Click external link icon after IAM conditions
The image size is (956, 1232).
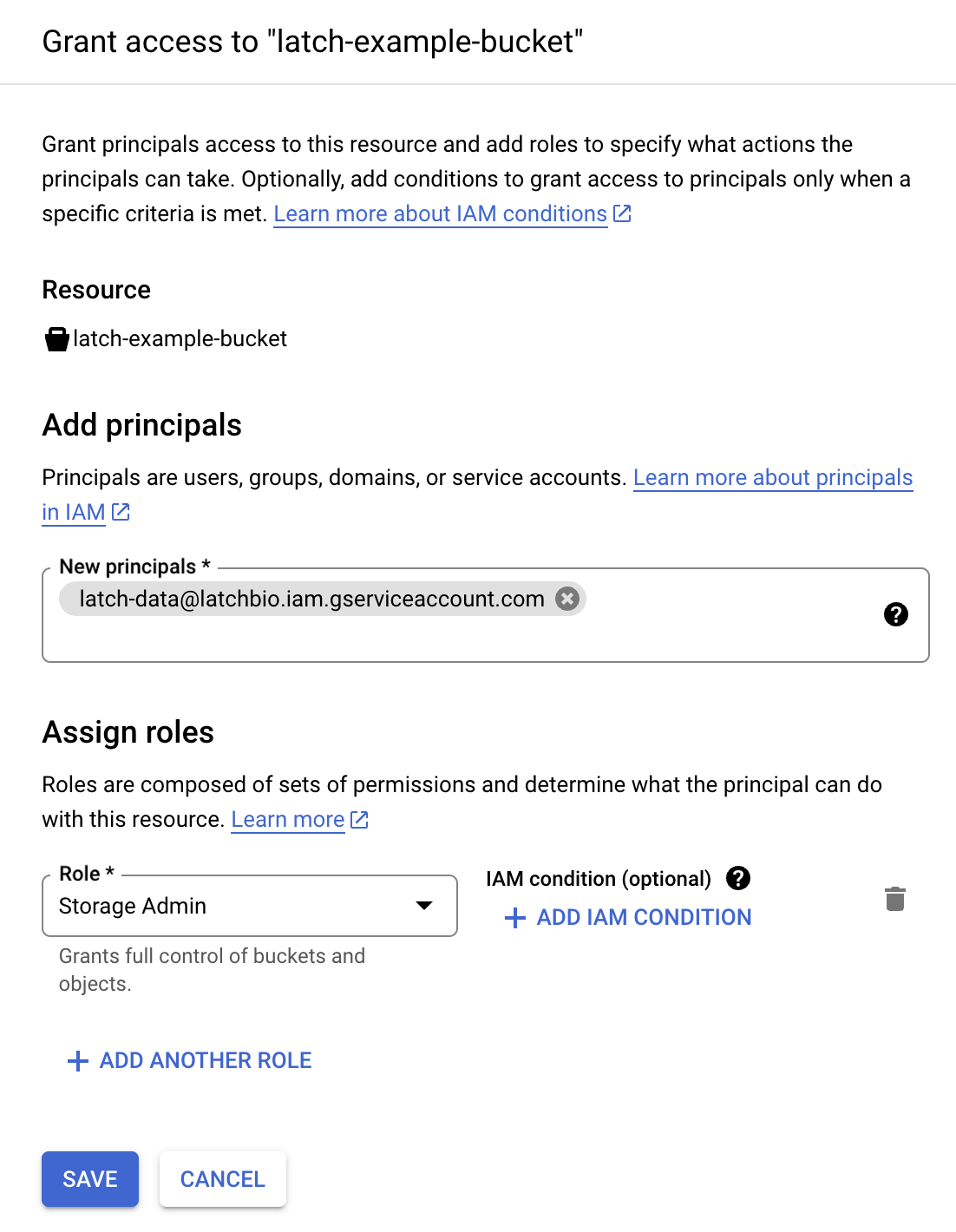click(x=622, y=213)
